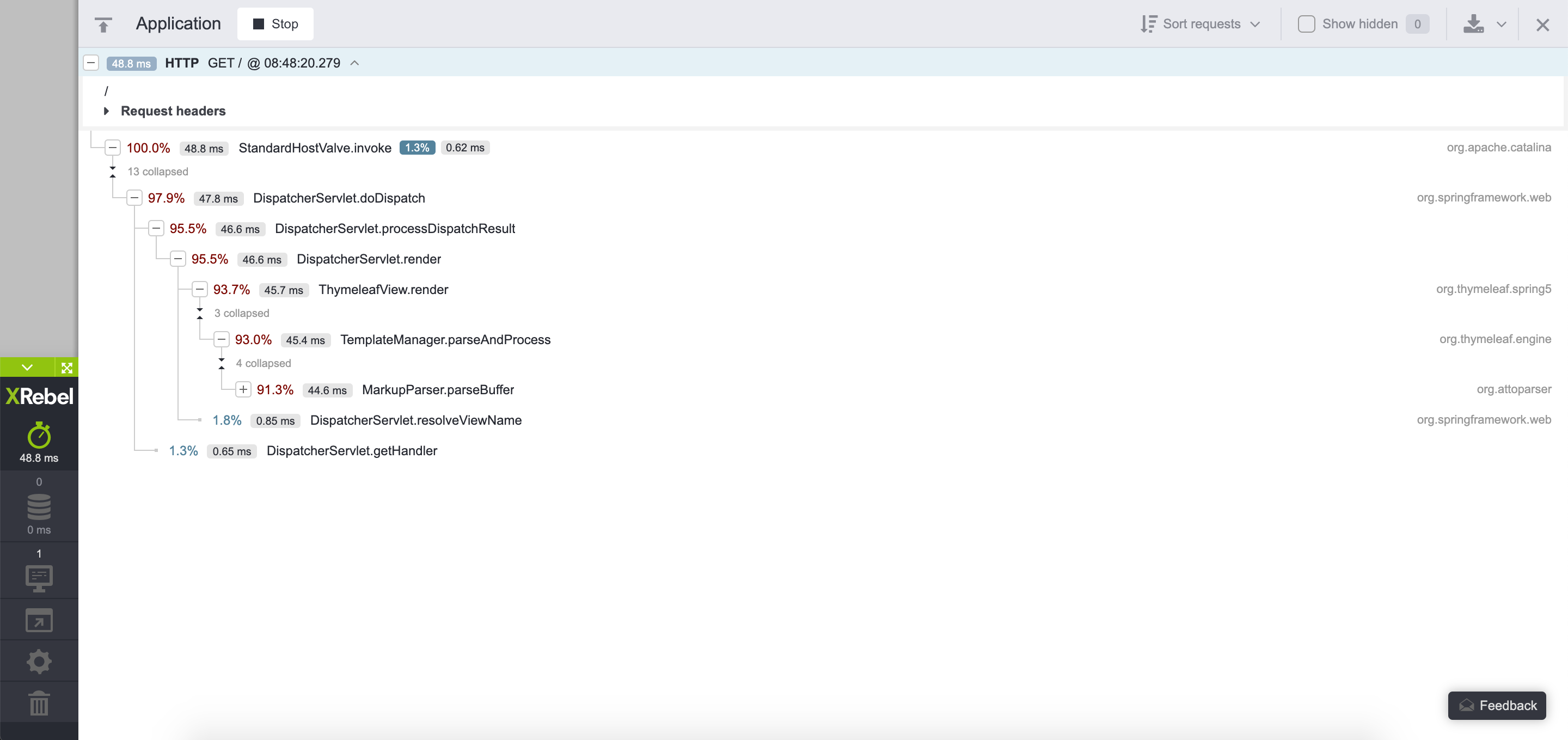Expand the 3 collapsed frames
Screen dimensions: 1568x740
point(200,313)
